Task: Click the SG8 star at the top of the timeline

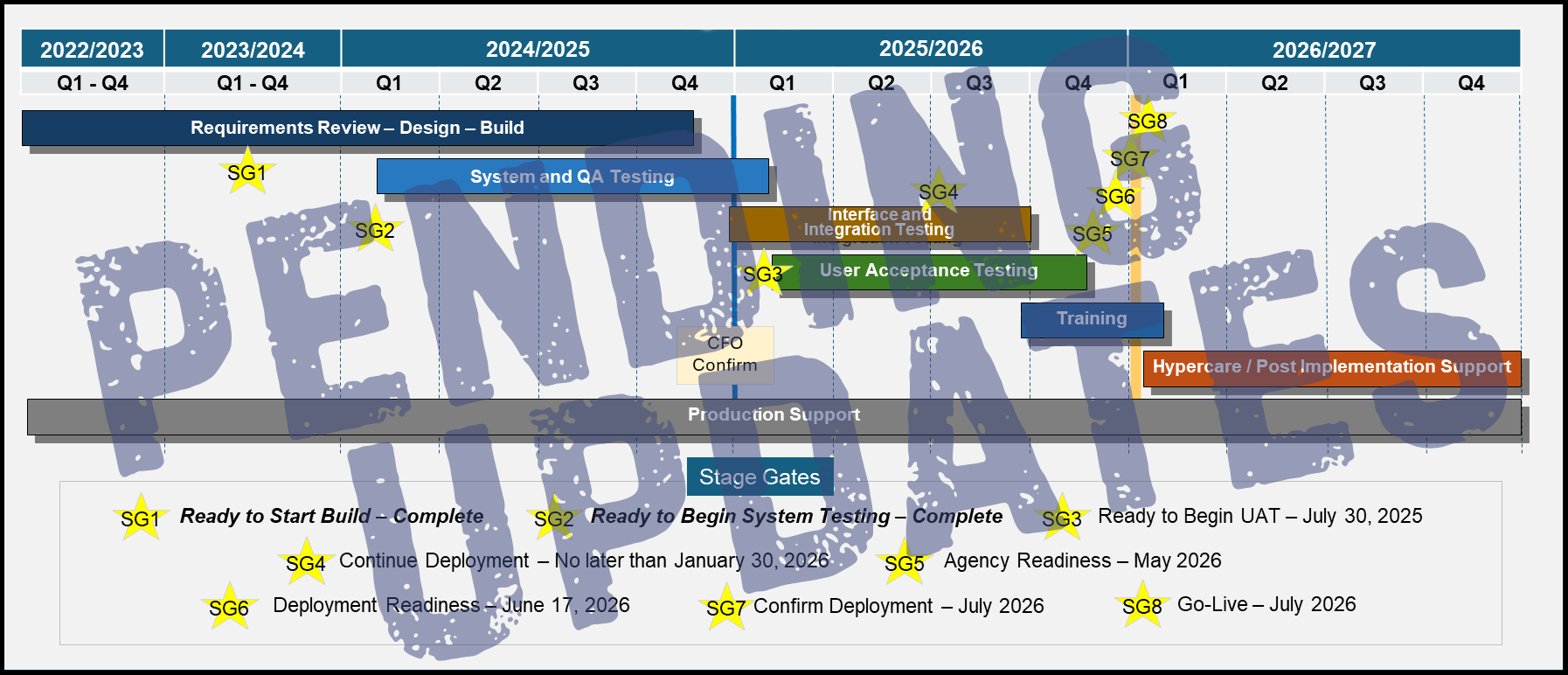Action: pos(1147,121)
